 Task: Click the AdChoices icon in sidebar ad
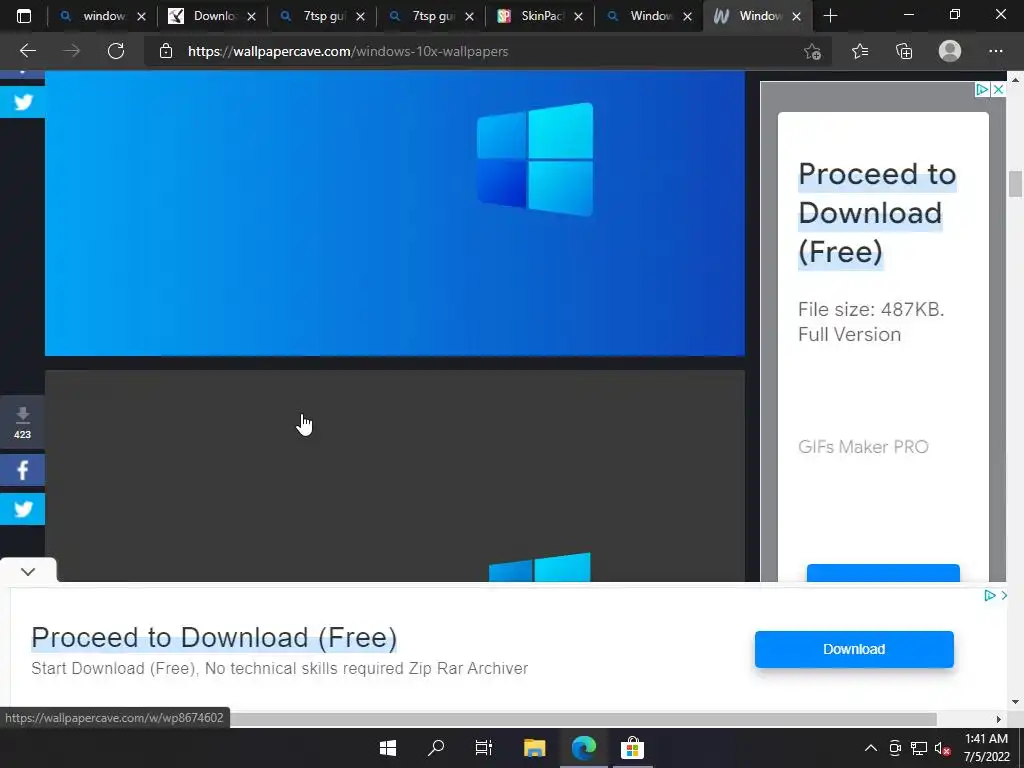(982, 89)
